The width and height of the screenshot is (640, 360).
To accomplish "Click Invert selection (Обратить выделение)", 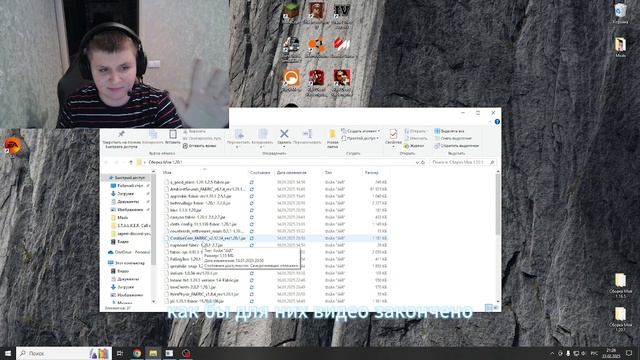I will coord(457,146).
